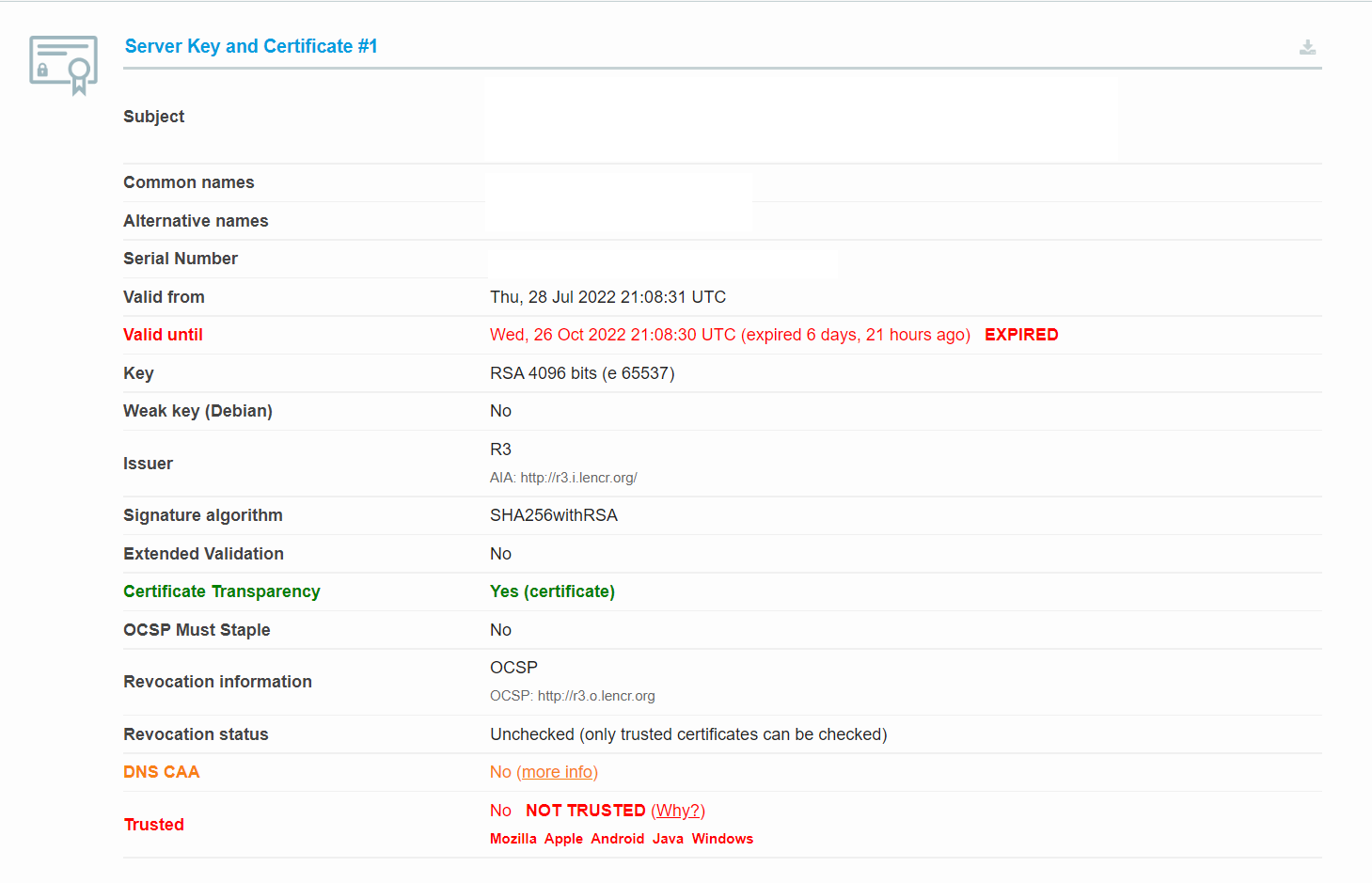This screenshot has height=883, width=1372.
Task: Click the AIA r3.i.lencr.org URL text
Action: [578, 478]
